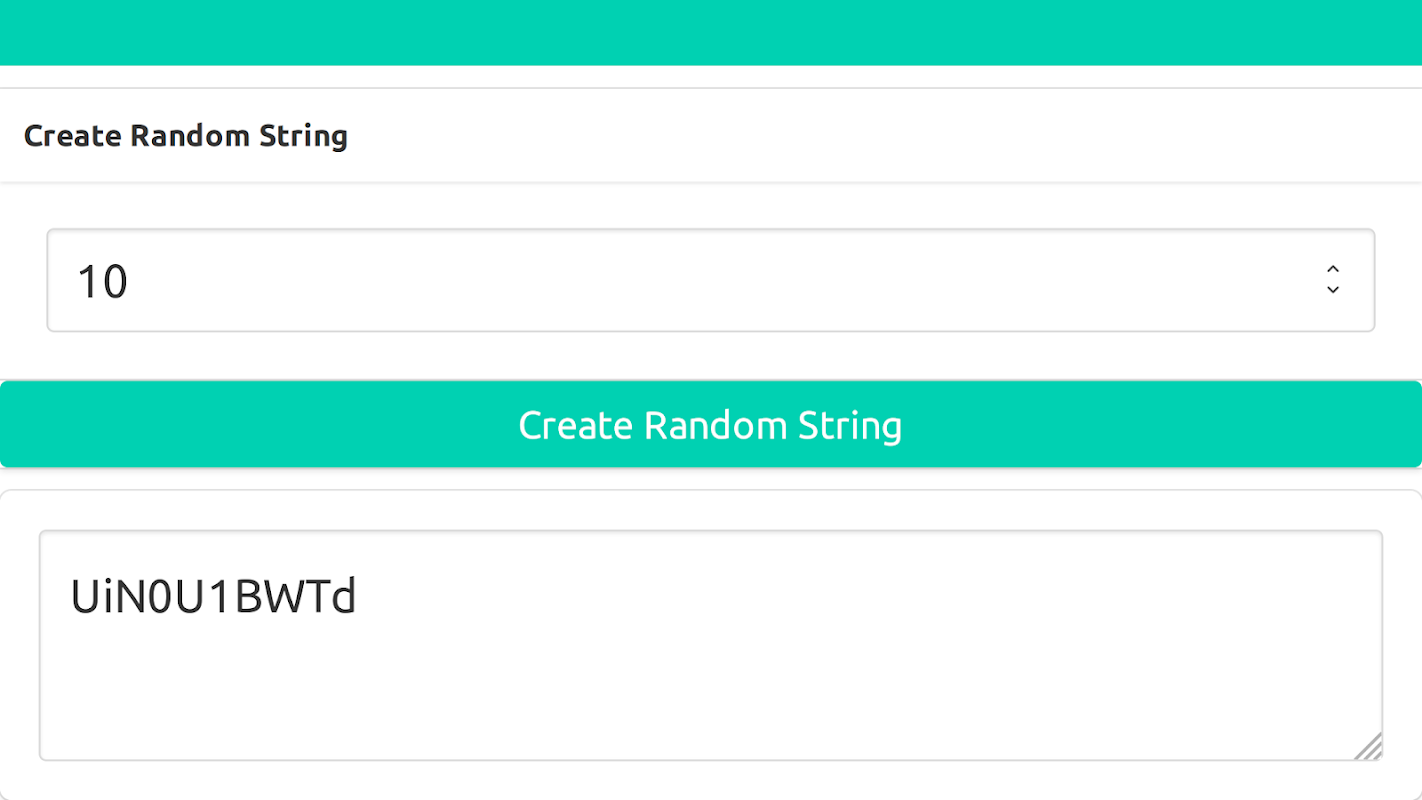Image resolution: width=1422 pixels, height=800 pixels.
Task: Click the teal header bar at top
Action: (x=710, y=32)
